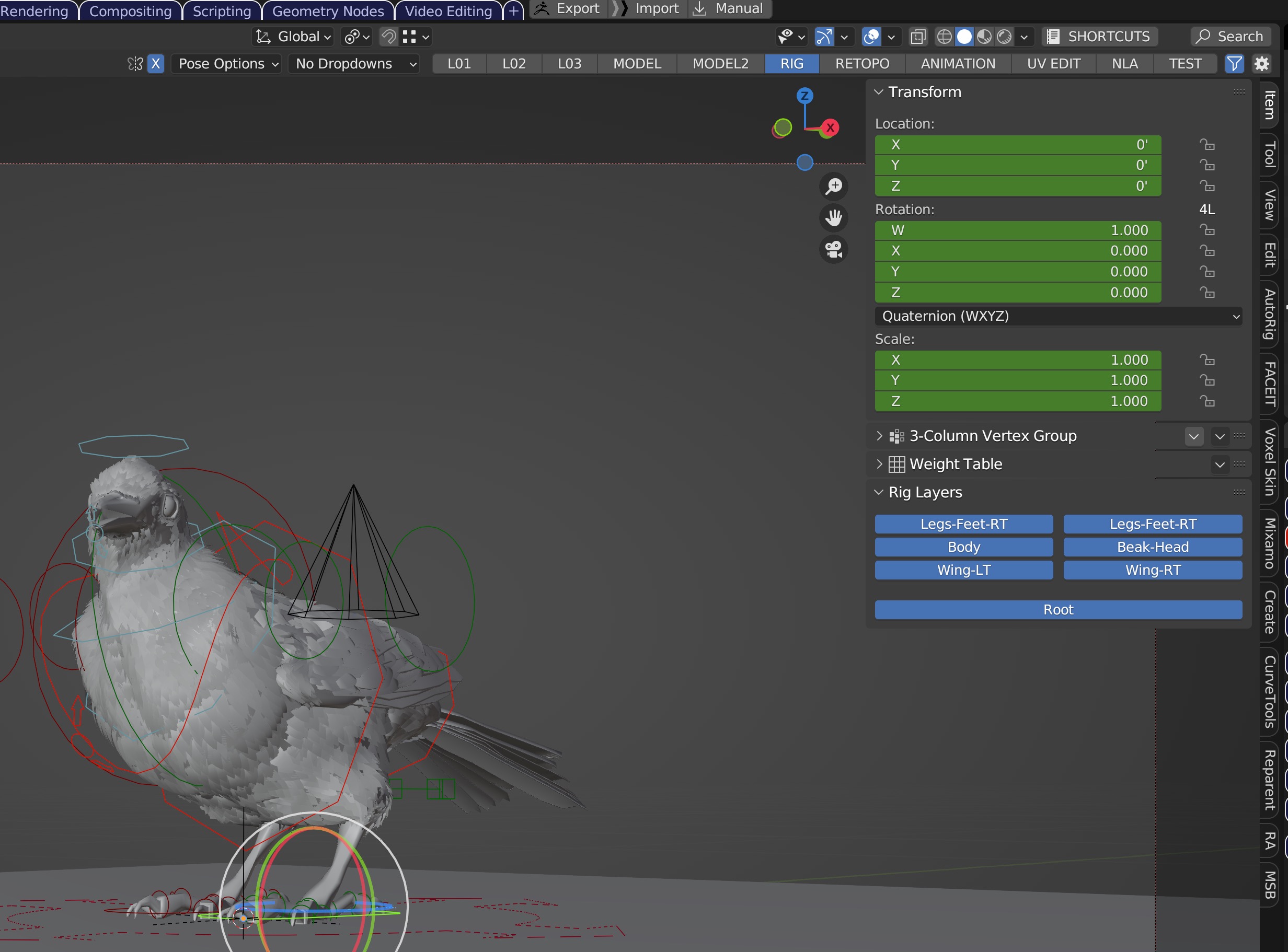
Task: Click the camera view icon in viewport
Action: (x=834, y=249)
